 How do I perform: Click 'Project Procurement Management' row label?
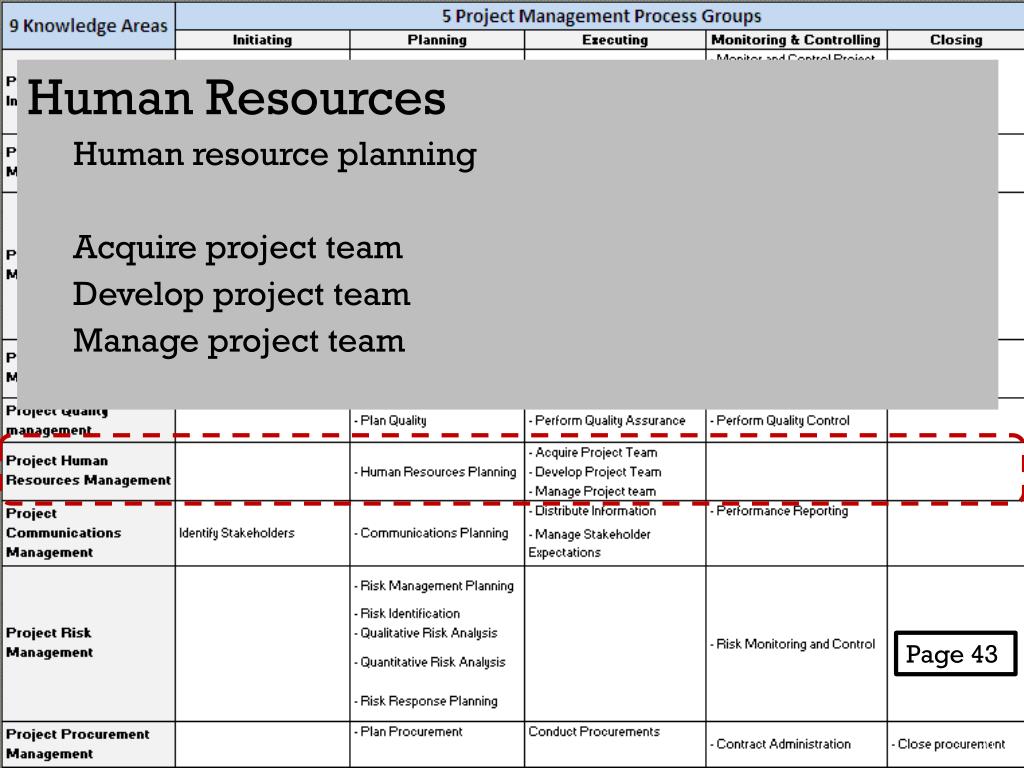[78, 744]
